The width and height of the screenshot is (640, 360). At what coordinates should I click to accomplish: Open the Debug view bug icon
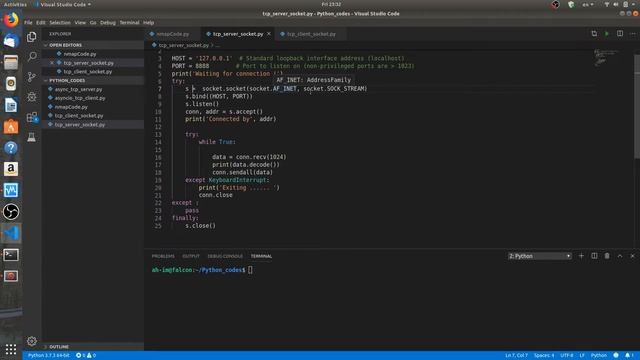pyautogui.click(x=31, y=97)
